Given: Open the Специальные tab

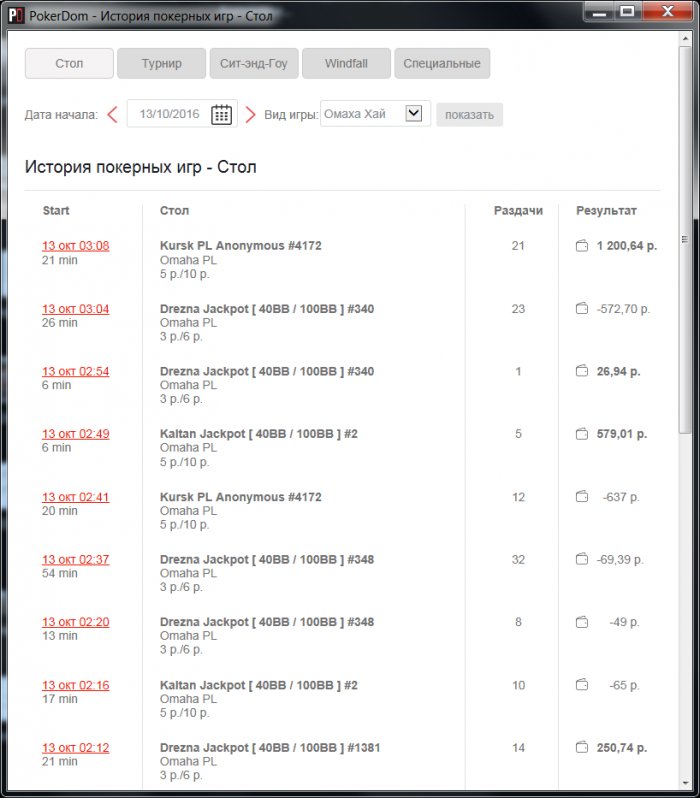Looking at the screenshot, I should (442, 64).
